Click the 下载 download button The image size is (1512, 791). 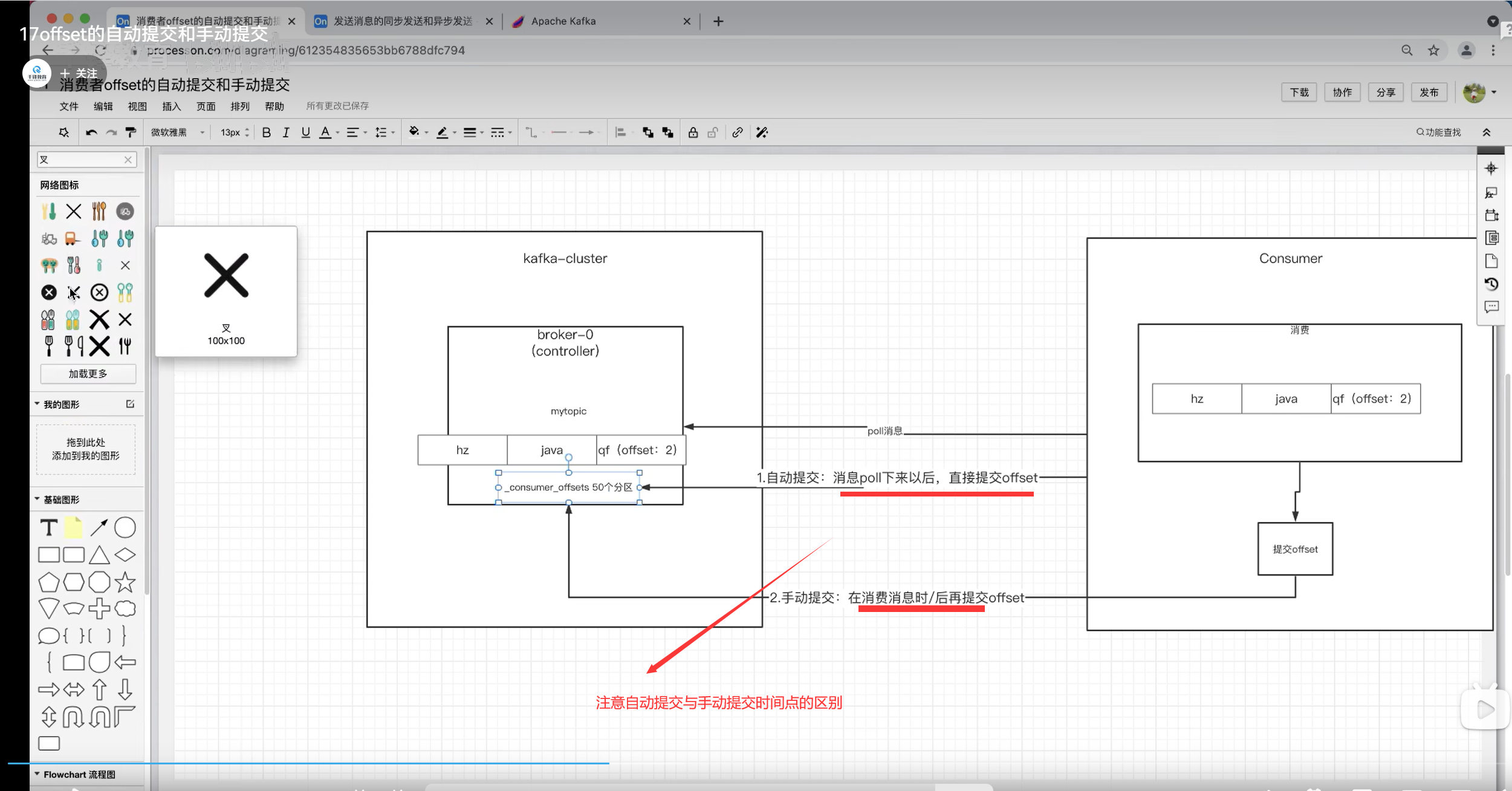point(1299,92)
